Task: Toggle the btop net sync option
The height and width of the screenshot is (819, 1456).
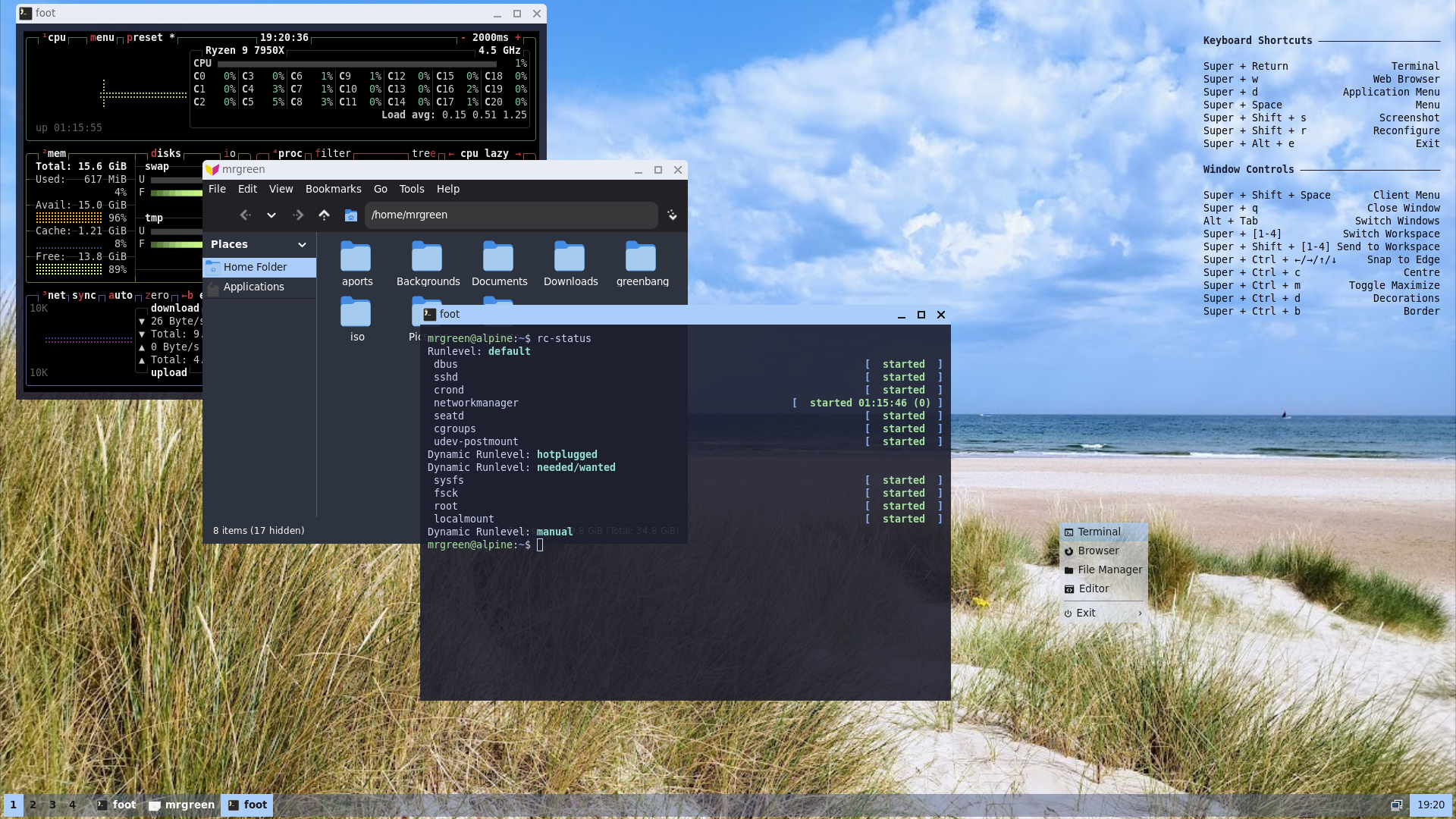Action: click(83, 296)
